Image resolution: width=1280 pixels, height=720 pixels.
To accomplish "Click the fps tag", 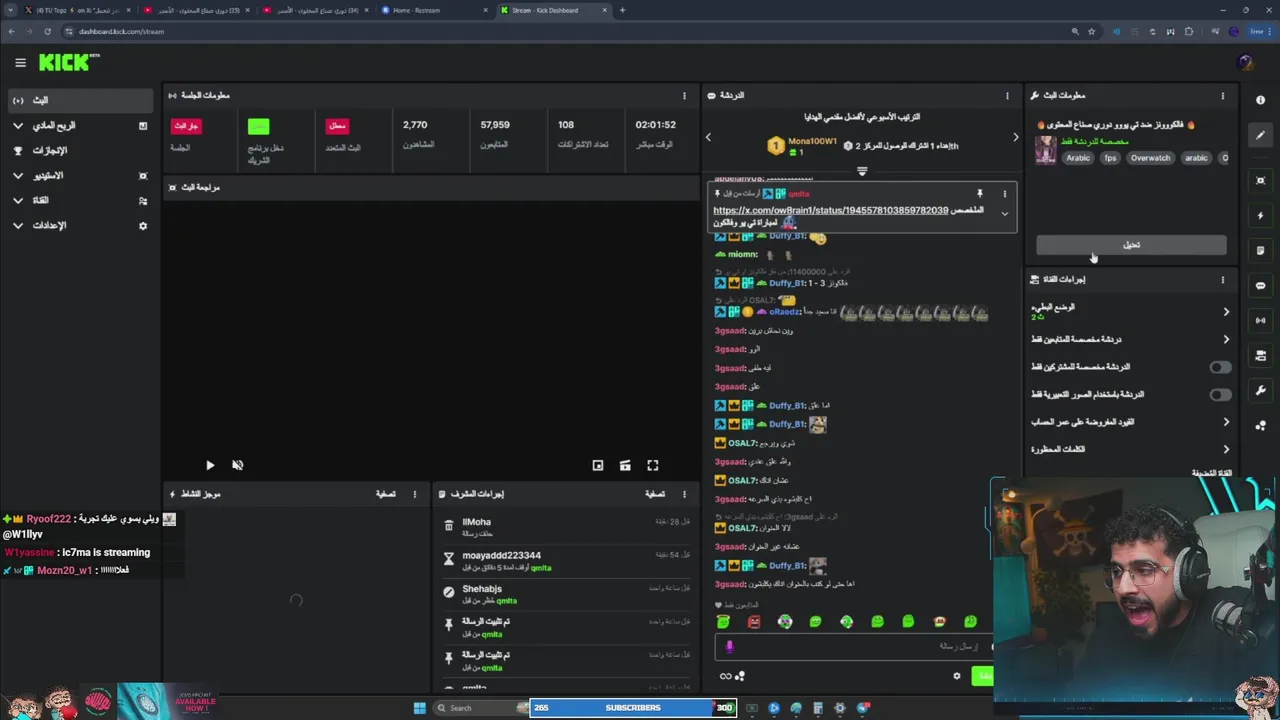I will (x=1110, y=158).
